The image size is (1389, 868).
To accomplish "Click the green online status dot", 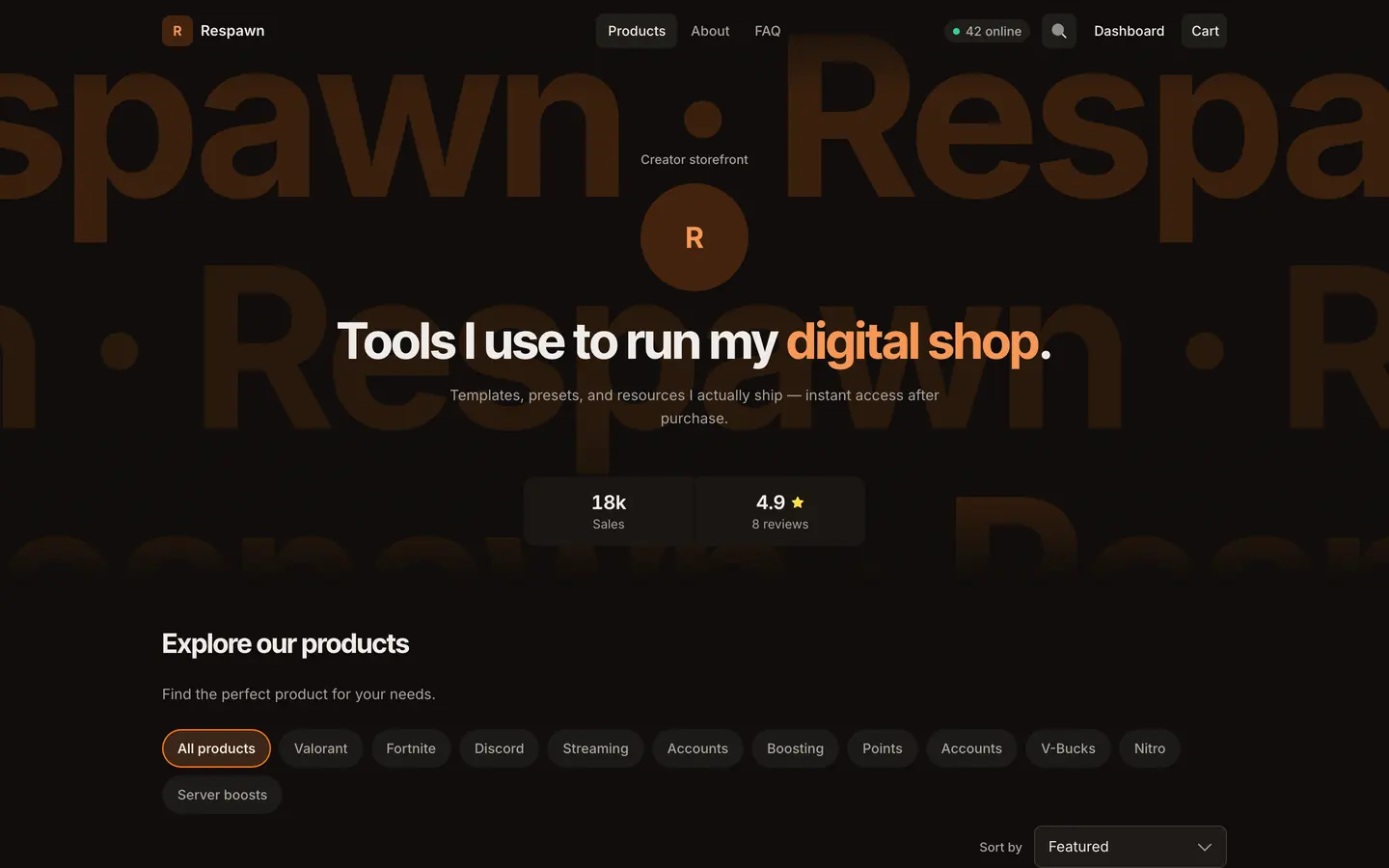I will 956,32.
